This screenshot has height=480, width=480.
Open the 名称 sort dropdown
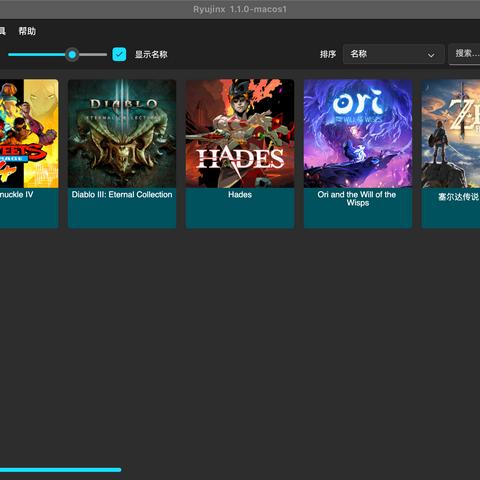(393, 54)
